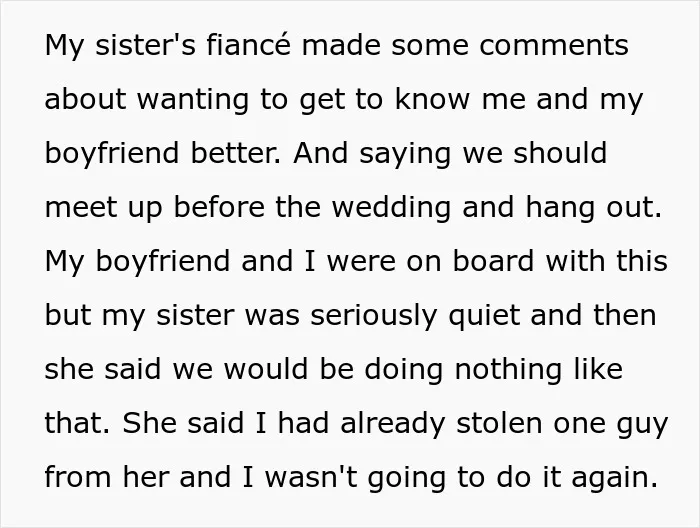The height and width of the screenshot is (528, 700).
Task: Click the phrase "My sister's" at start
Action: click(x=120, y=46)
